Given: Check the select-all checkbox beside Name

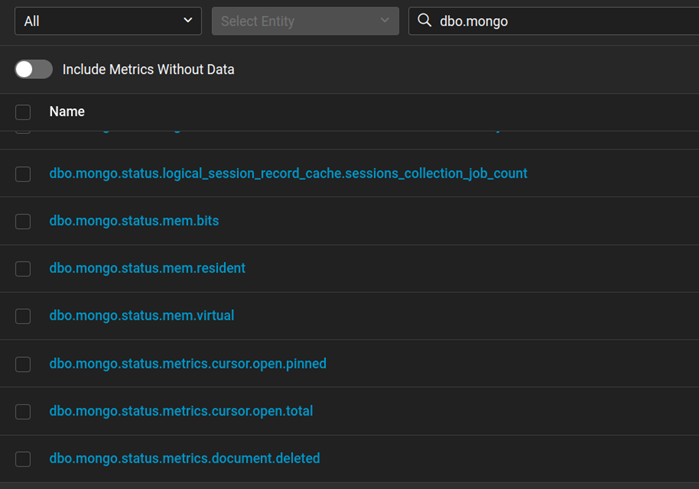Looking at the screenshot, I should 23,112.
